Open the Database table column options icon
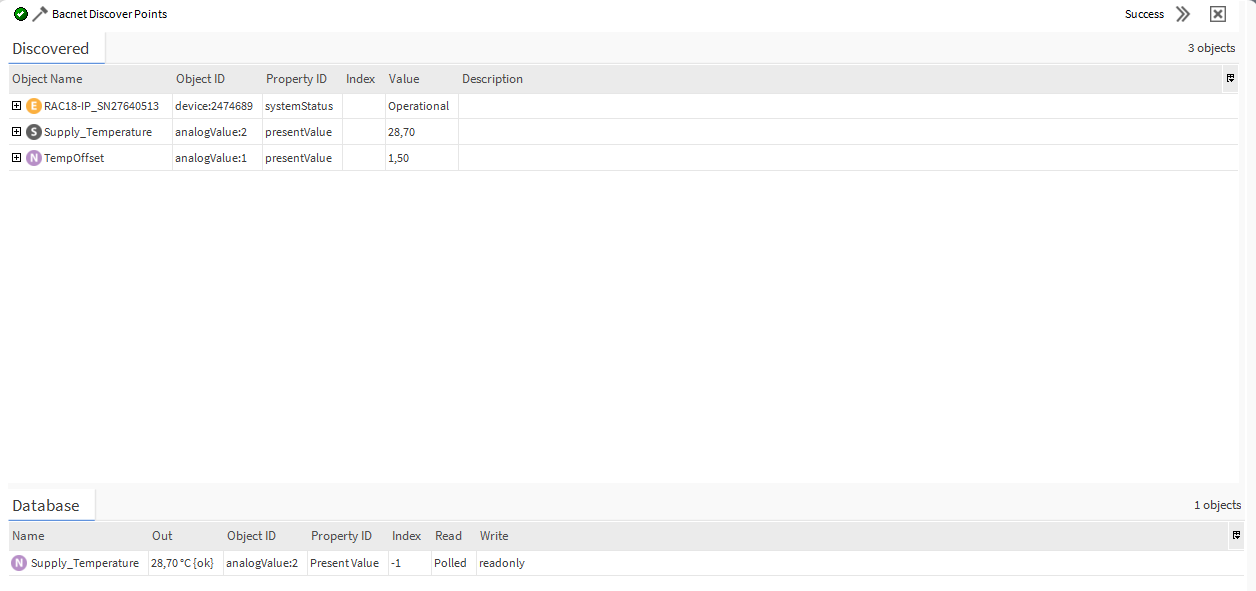This screenshot has height=591, width=1256. 1236,536
